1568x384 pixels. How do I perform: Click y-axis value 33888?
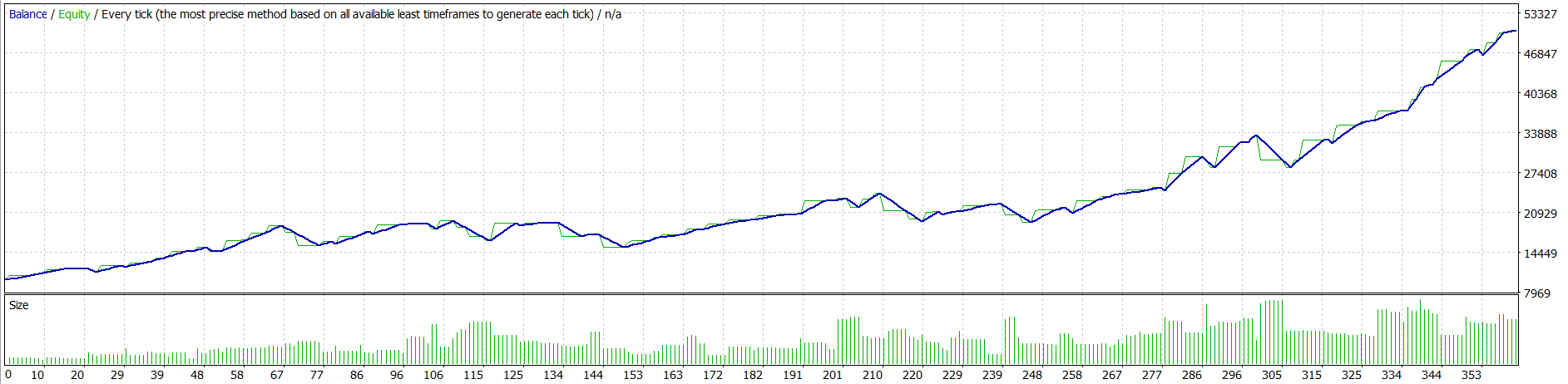(1541, 134)
